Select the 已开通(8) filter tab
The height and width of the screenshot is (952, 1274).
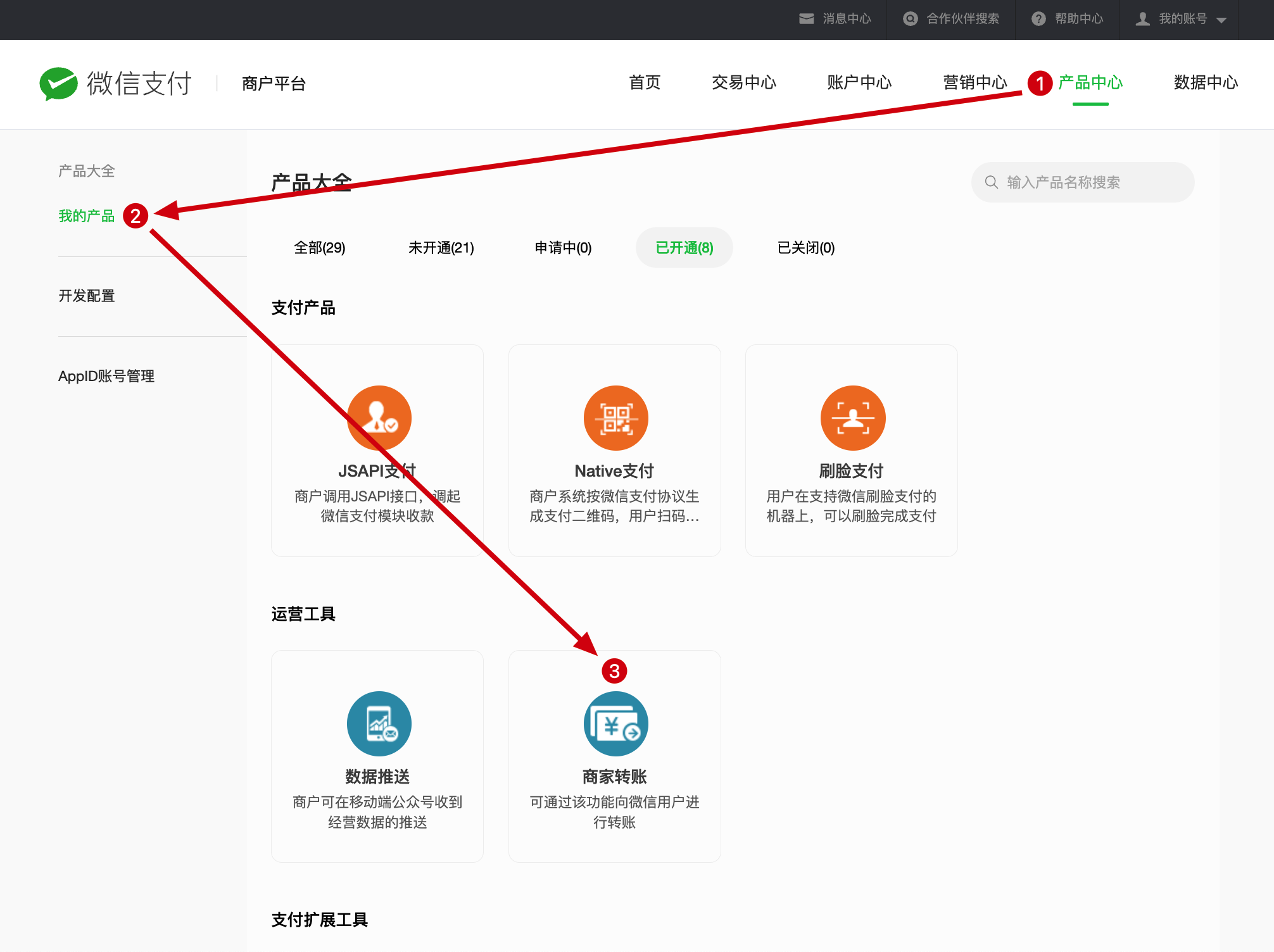click(684, 247)
